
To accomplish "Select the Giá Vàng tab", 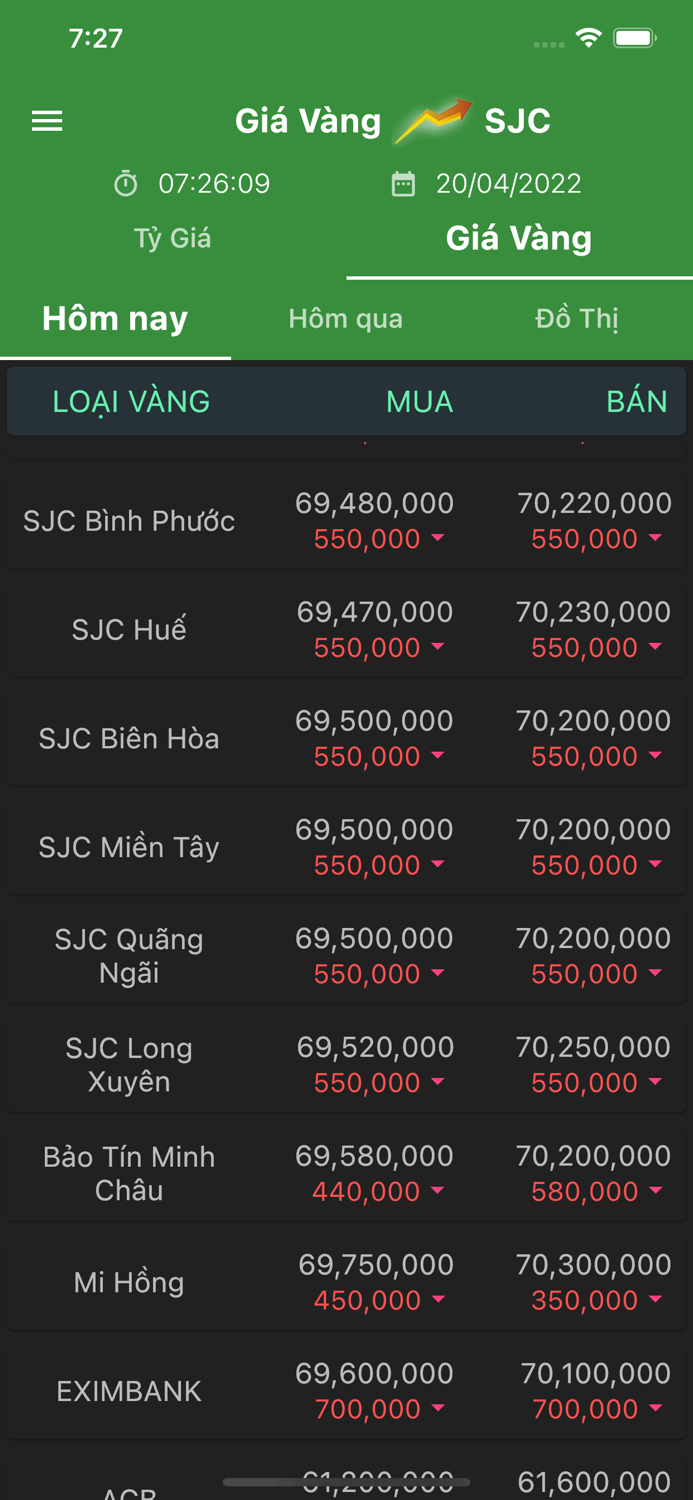I will [519, 238].
